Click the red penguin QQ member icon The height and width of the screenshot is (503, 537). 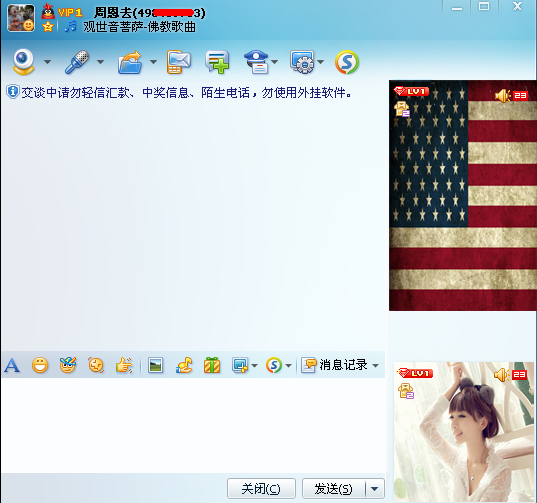click(48, 11)
